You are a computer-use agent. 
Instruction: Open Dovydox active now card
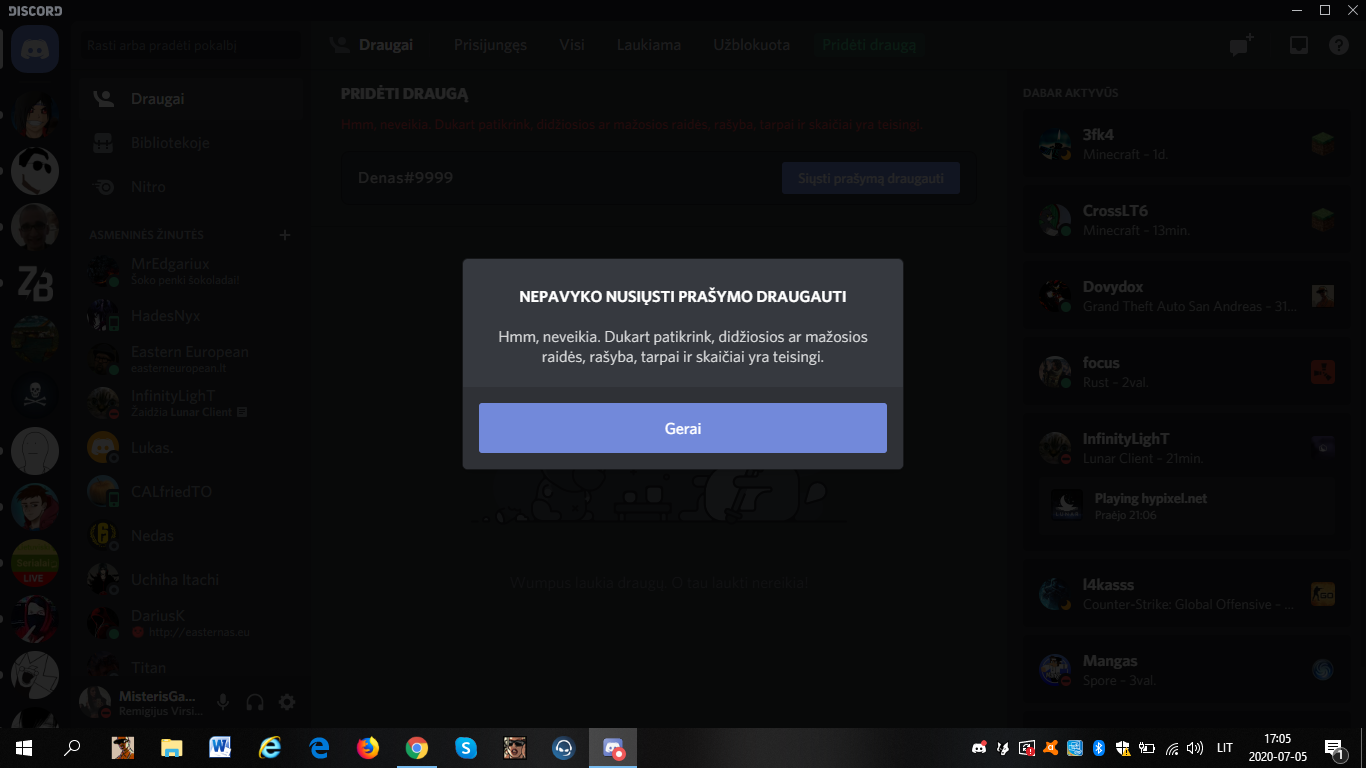coord(1186,297)
